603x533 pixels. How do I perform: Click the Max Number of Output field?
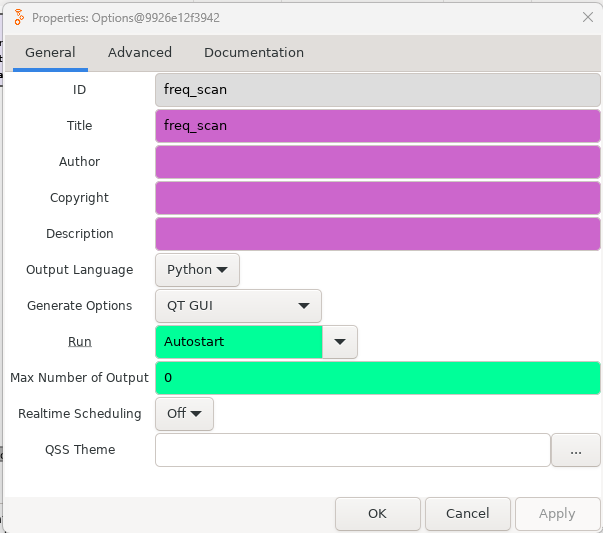pyautogui.click(x=378, y=378)
